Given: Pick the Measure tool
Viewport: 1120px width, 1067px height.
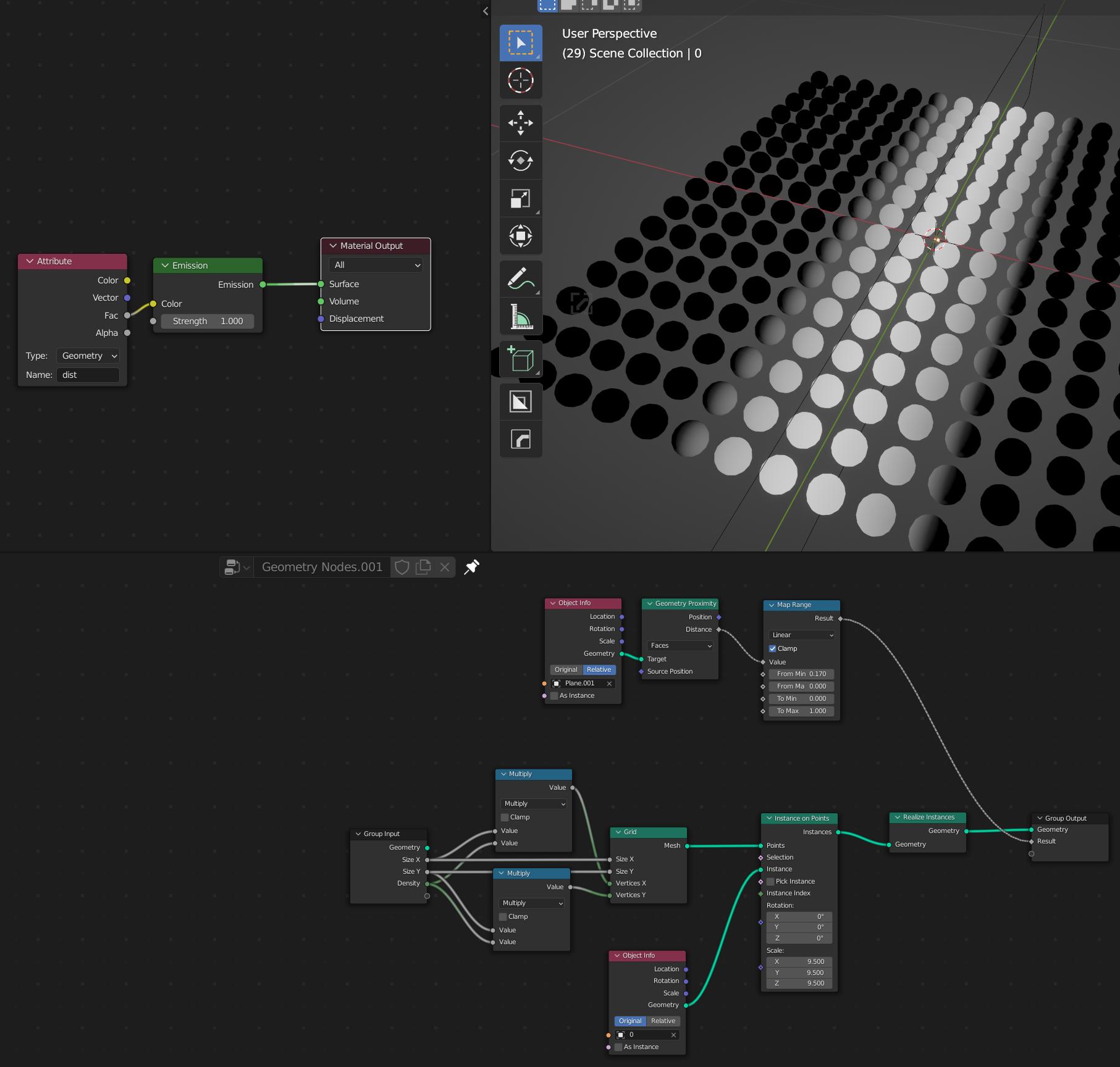Looking at the screenshot, I should point(521,316).
